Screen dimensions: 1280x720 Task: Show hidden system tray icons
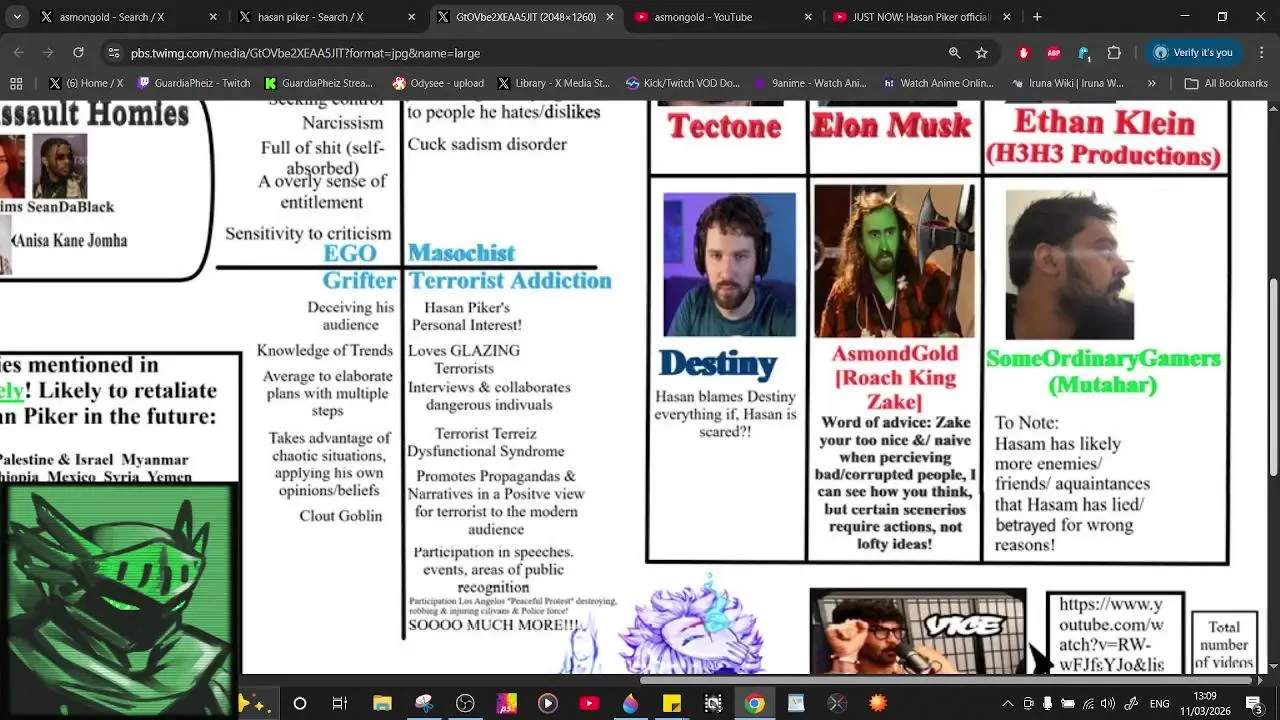[x=1008, y=703]
